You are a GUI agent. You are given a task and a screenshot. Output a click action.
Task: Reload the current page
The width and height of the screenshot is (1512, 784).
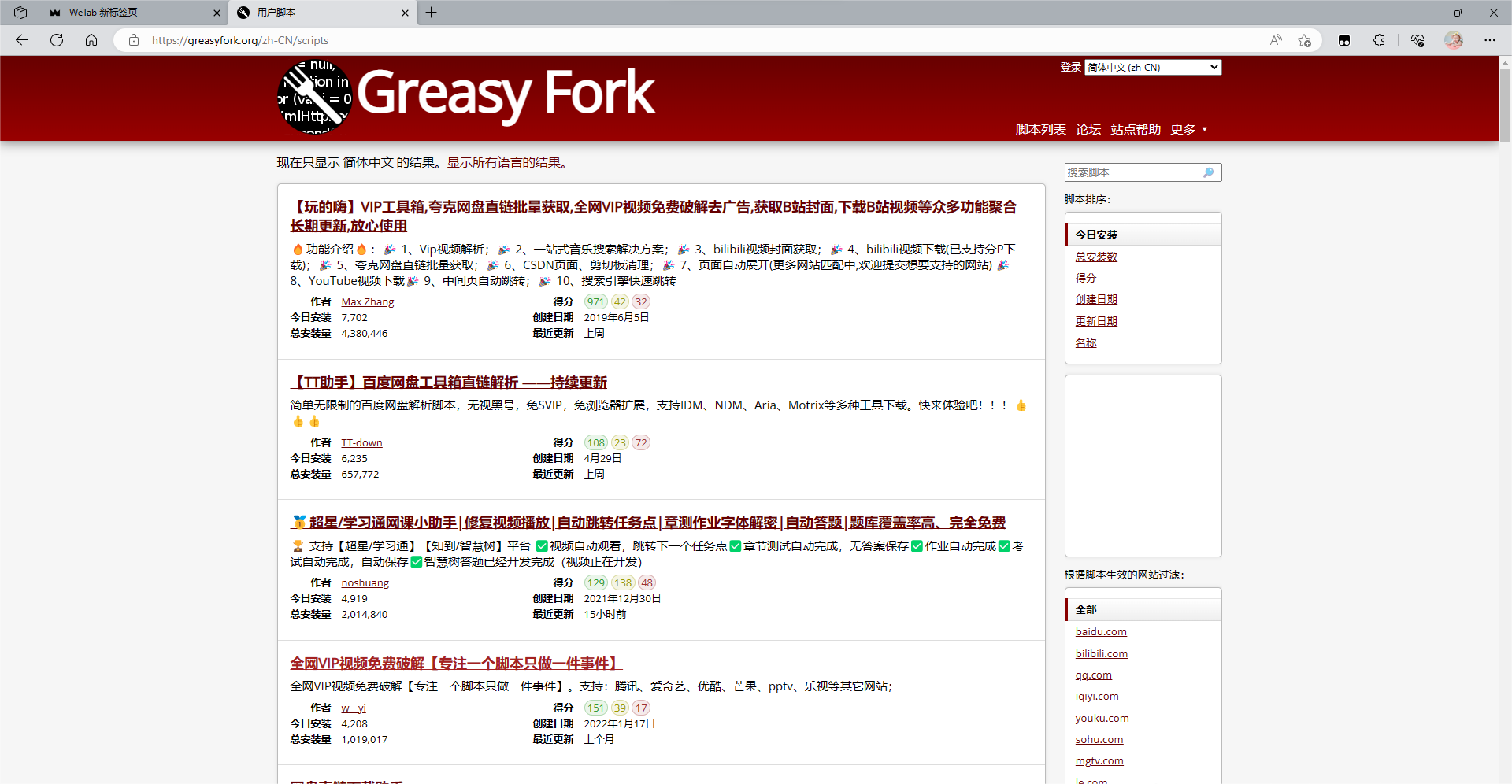[57, 40]
